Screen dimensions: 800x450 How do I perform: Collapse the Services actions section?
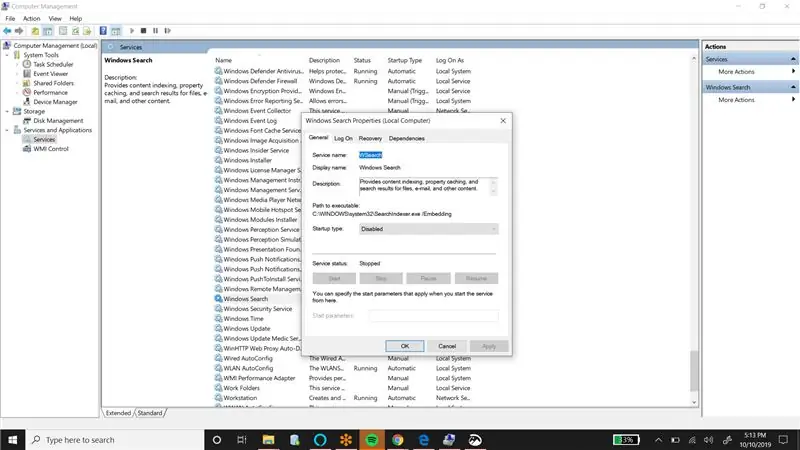[793, 59]
